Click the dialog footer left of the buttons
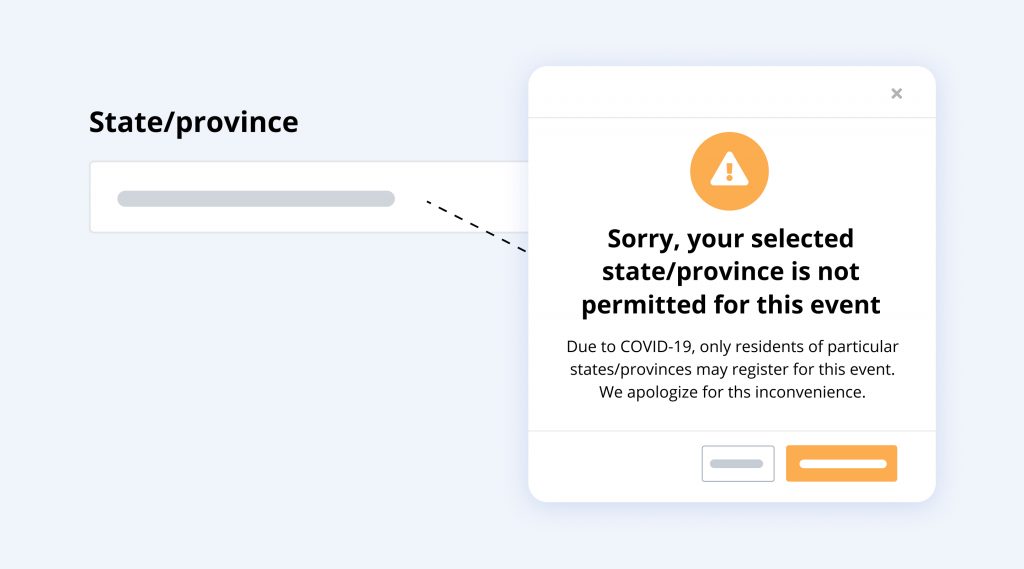Image resolution: width=1024 pixels, height=569 pixels. point(612,464)
